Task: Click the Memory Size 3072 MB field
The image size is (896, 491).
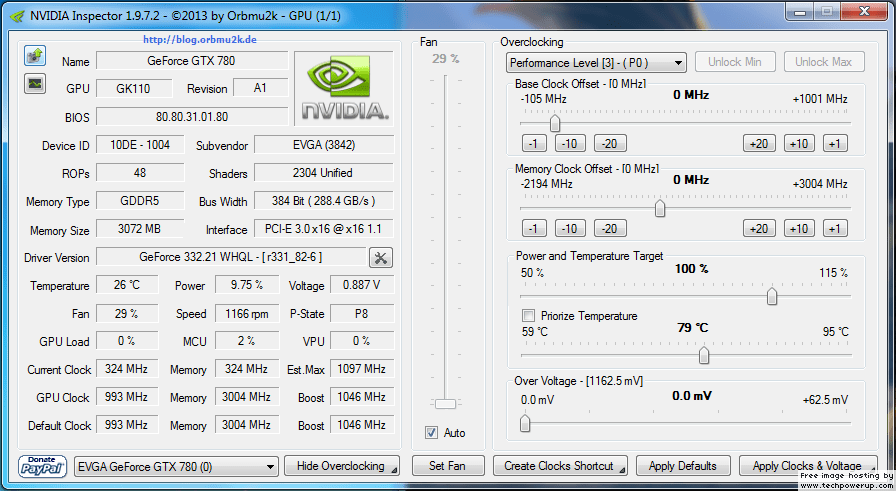Action: click(140, 229)
